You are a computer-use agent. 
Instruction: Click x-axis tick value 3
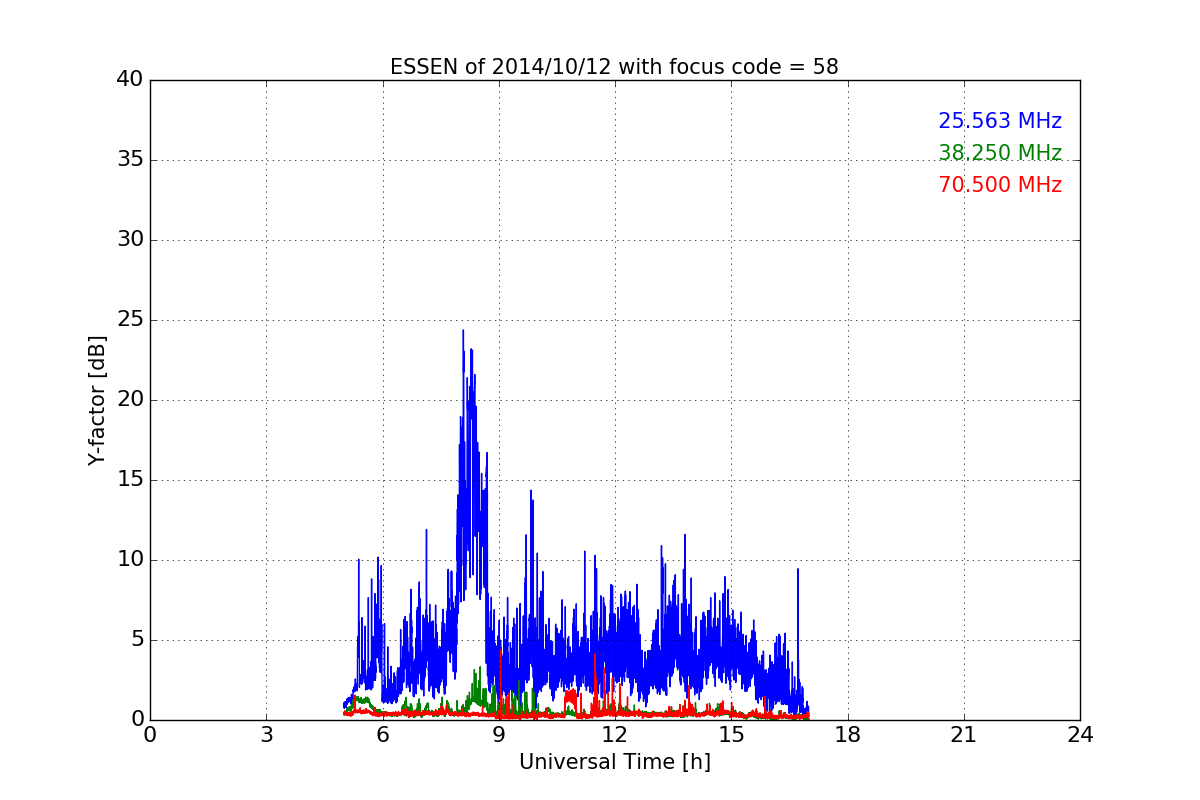pyautogui.click(x=266, y=735)
